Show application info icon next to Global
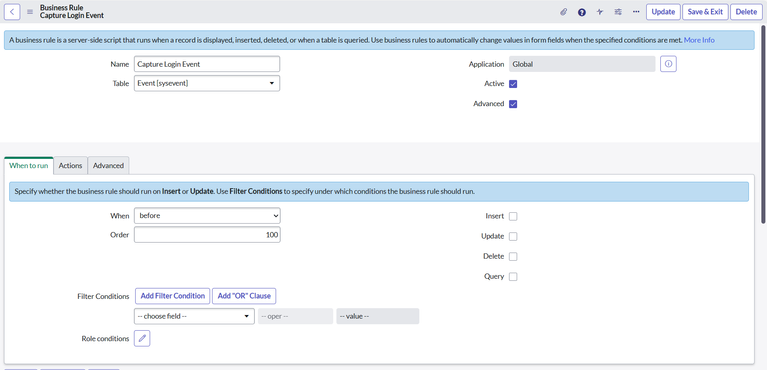This screenshot has width=767, height=370. click(668, 64)
